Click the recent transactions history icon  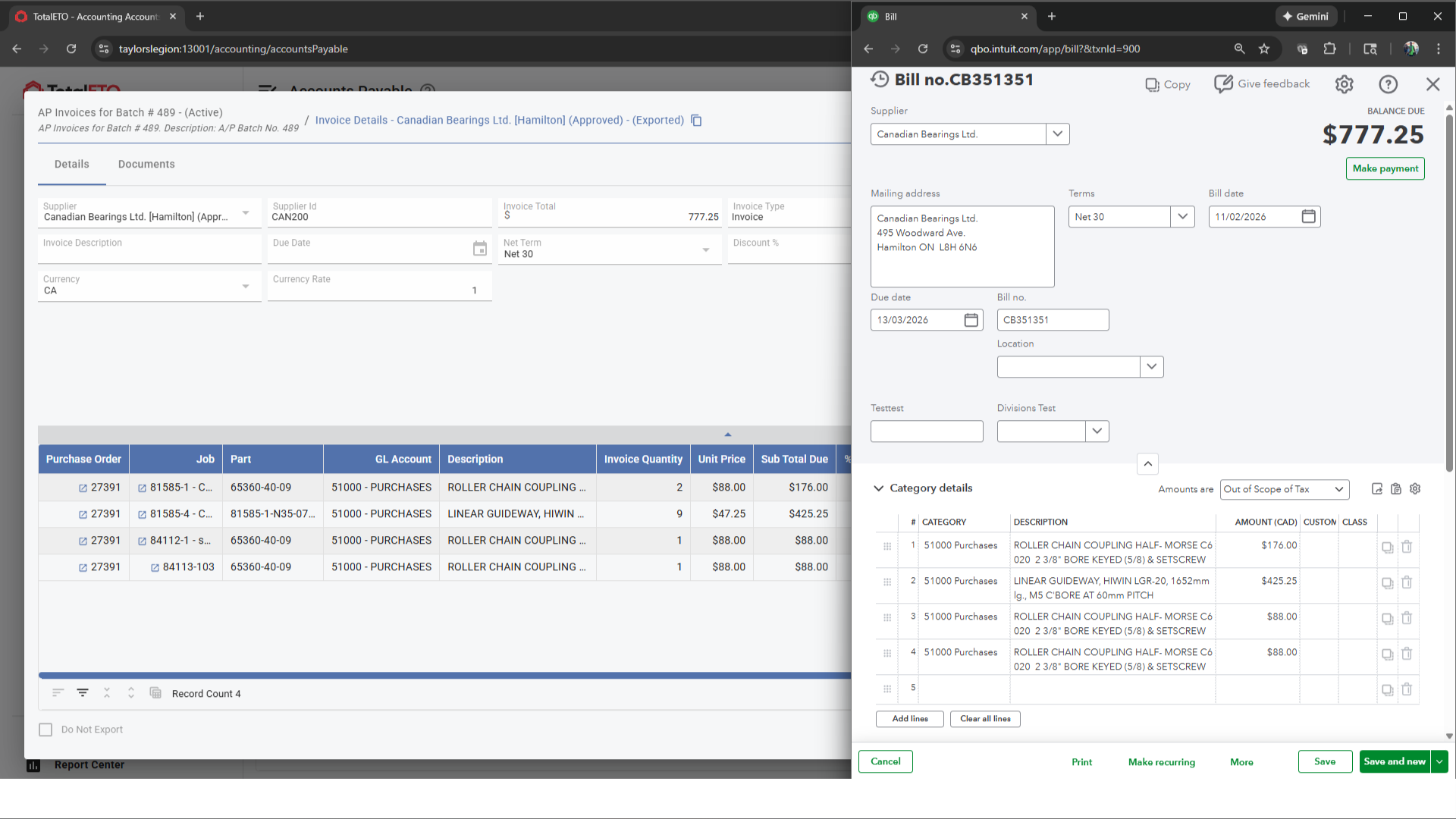[880, 80]
